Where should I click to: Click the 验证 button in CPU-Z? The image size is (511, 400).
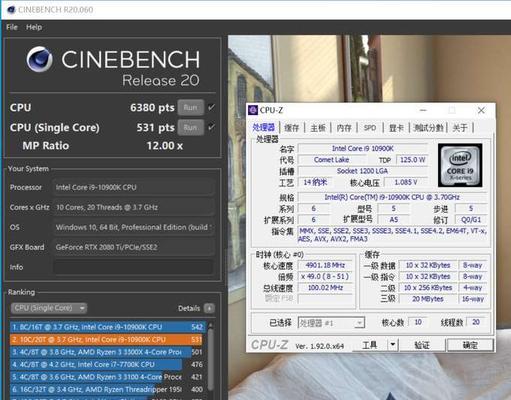click(422, 345)
